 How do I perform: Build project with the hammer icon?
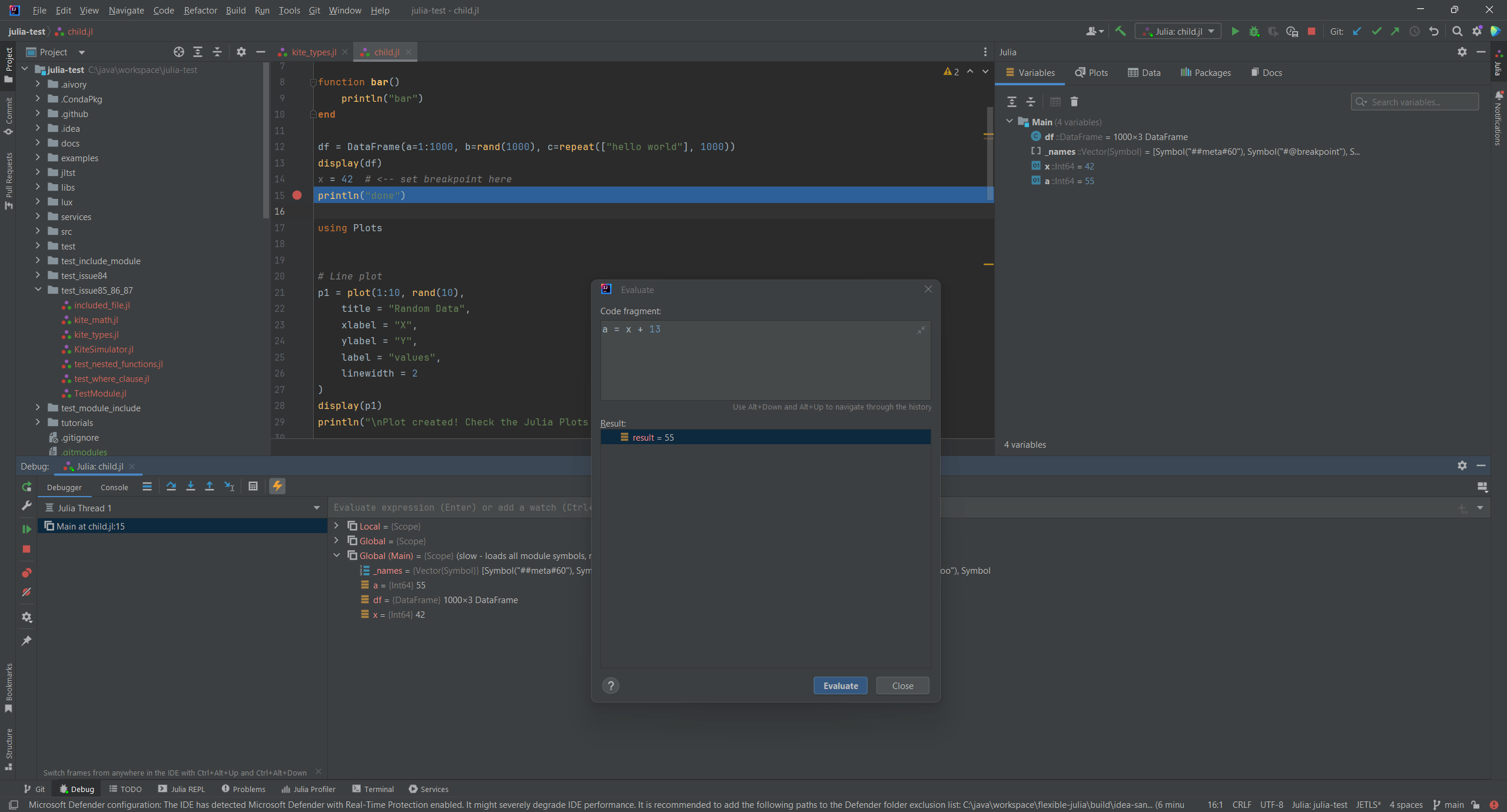pyautogui.click(x=1120, y=31)
